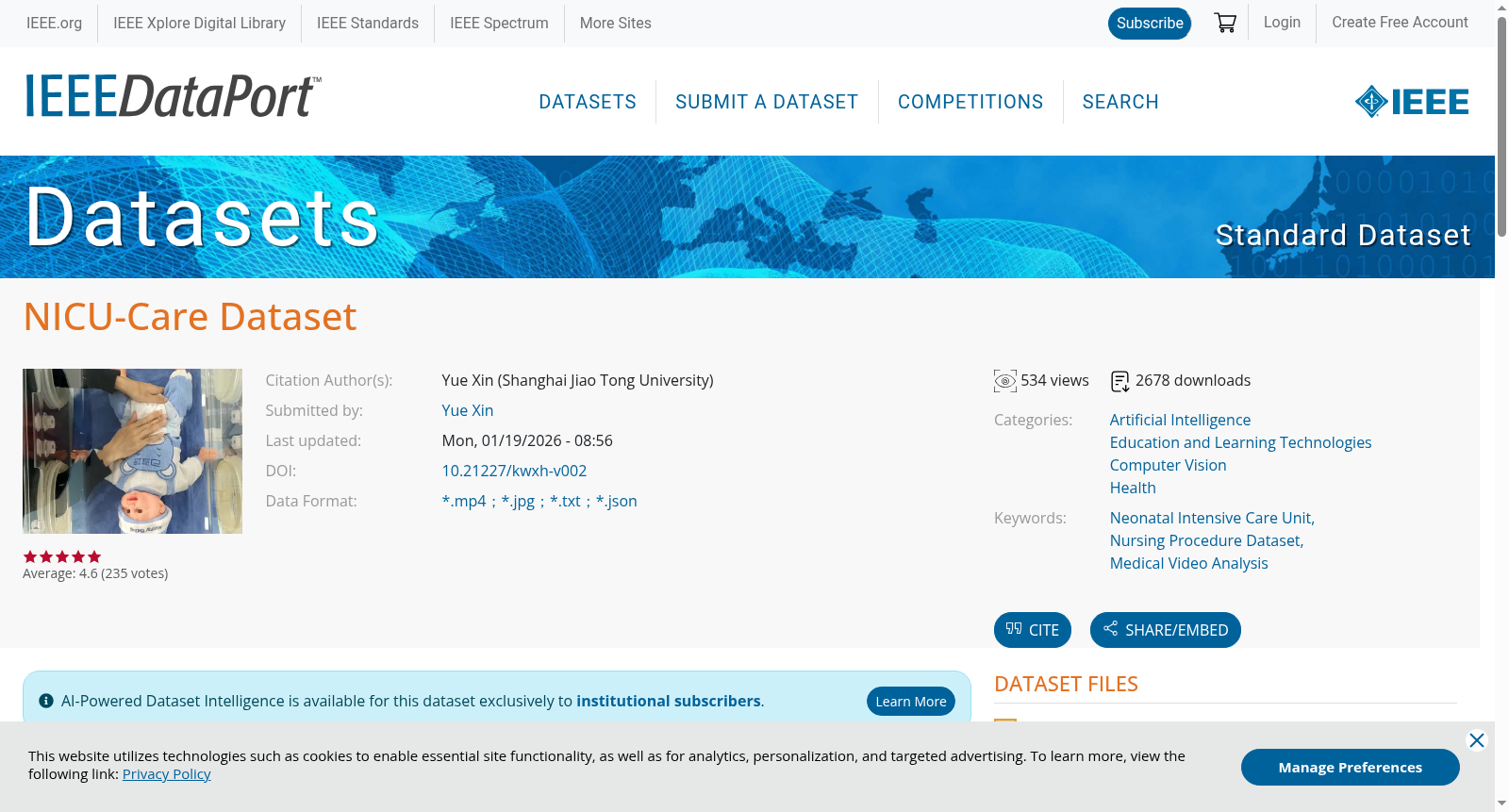Open IEEE Xplore Digital Library link

click(x=199, y=23)
